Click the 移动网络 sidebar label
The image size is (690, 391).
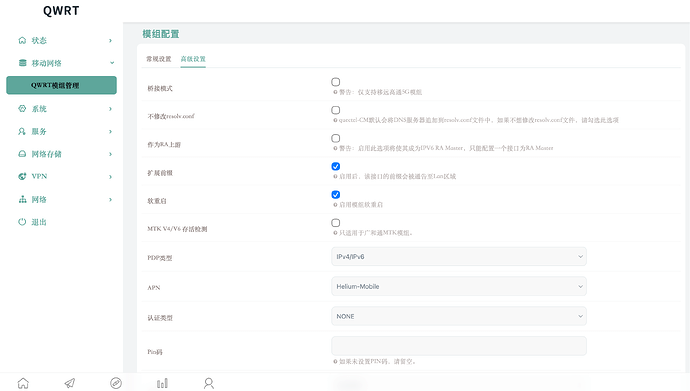[46, 63]
